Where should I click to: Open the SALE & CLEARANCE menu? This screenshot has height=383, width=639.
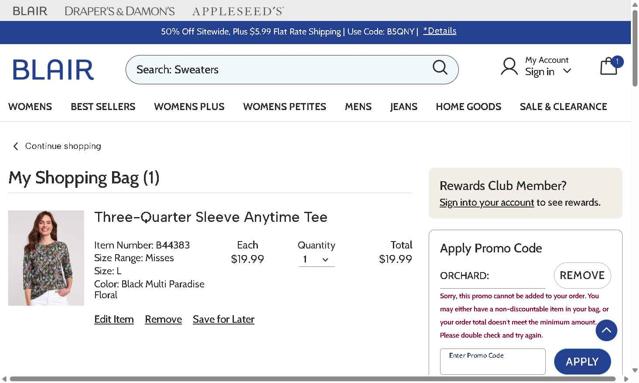[x=563, y=107]
